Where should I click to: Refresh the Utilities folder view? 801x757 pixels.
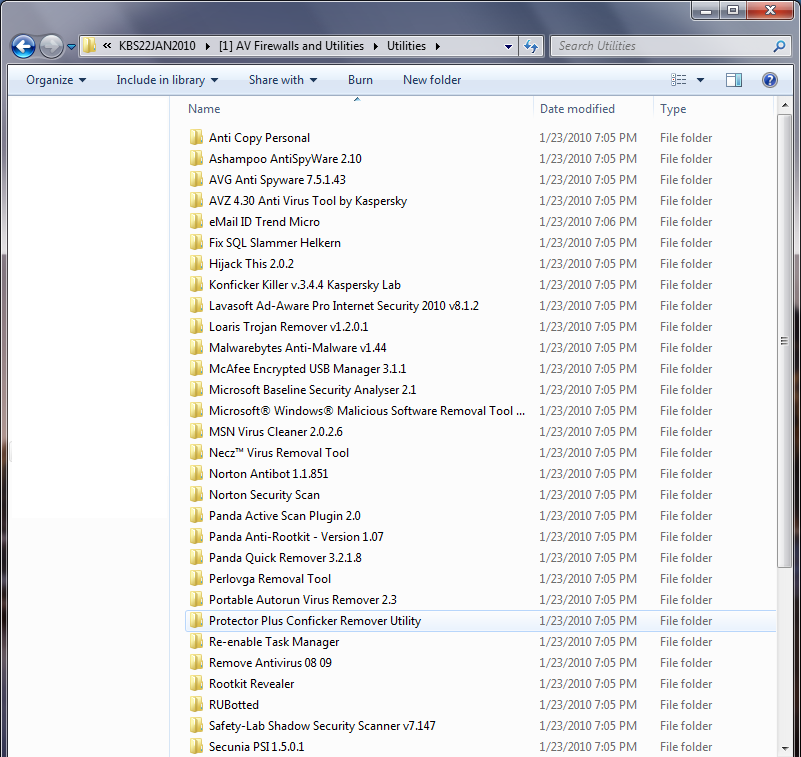click(531, 46)
